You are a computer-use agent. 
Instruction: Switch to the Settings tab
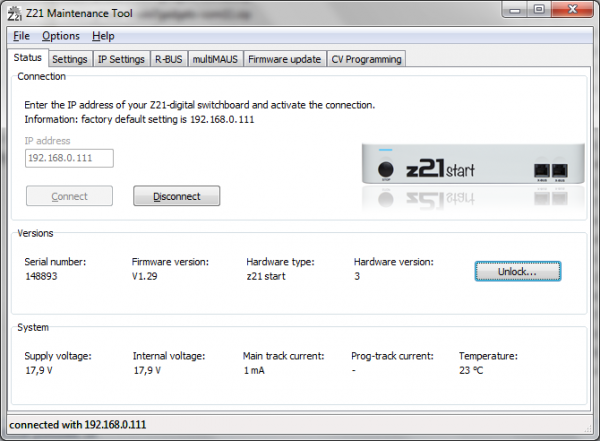point(70,59)
